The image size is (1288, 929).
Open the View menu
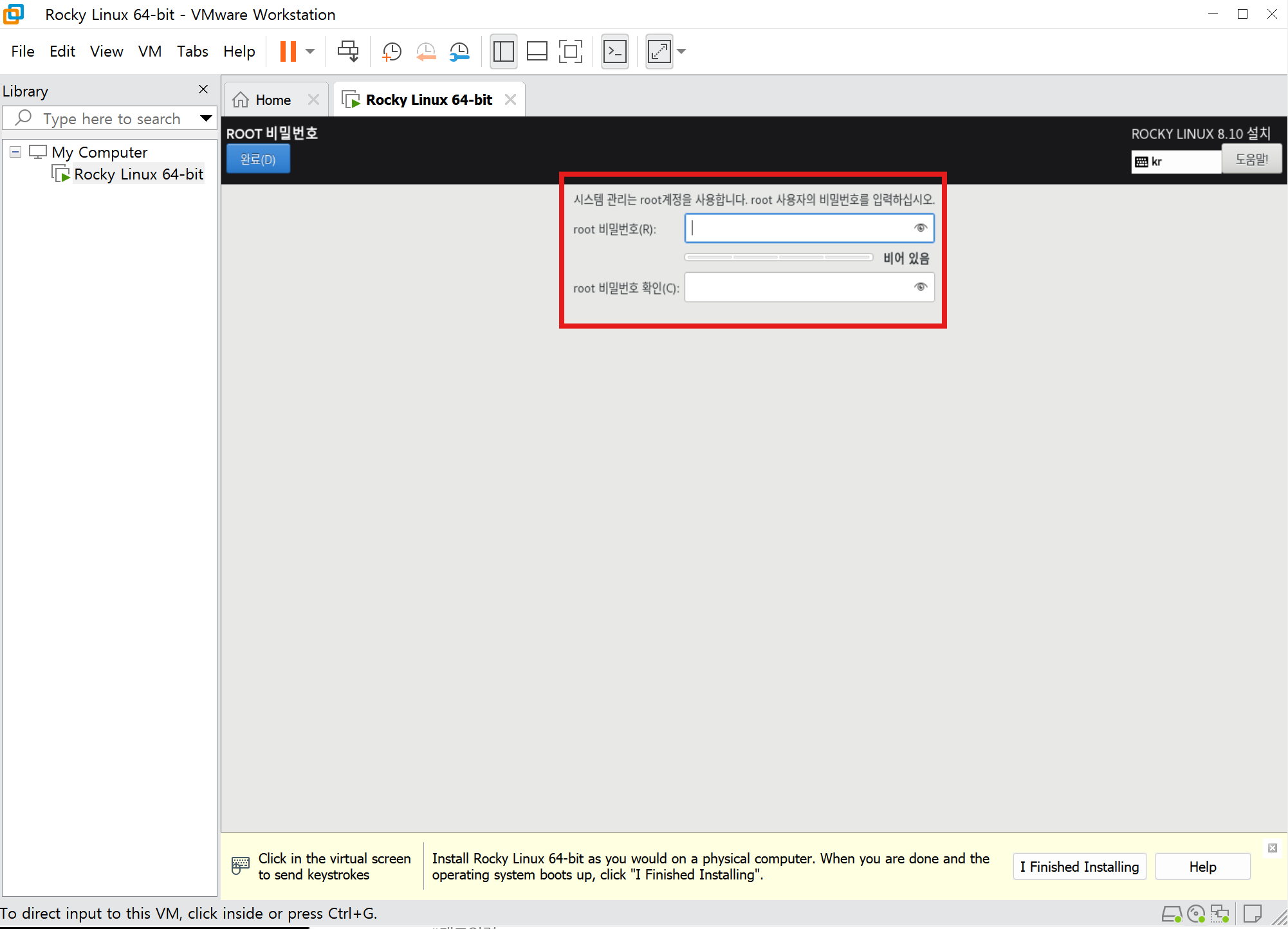coord(106,51)
